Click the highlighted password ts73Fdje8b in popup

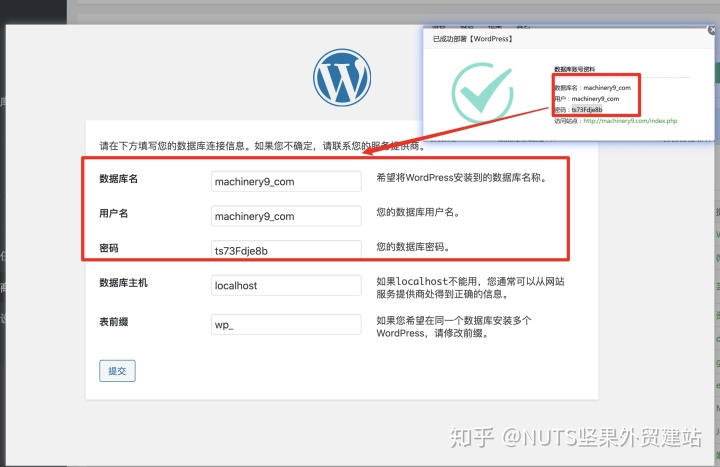pos(587,109)
